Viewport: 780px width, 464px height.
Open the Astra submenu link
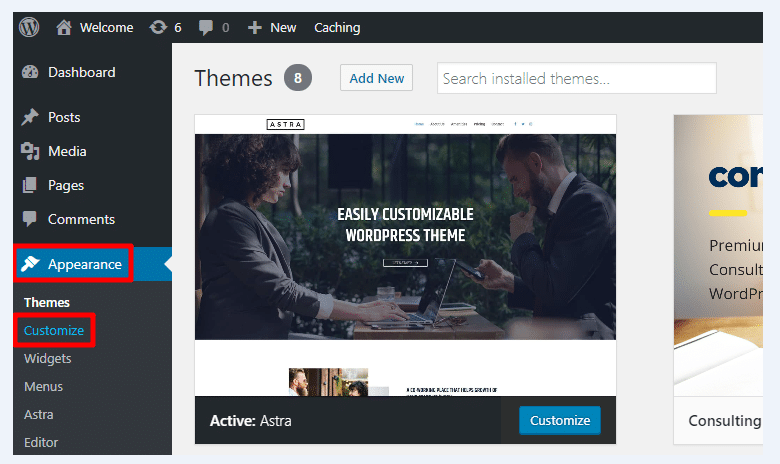tap(39, 414)
